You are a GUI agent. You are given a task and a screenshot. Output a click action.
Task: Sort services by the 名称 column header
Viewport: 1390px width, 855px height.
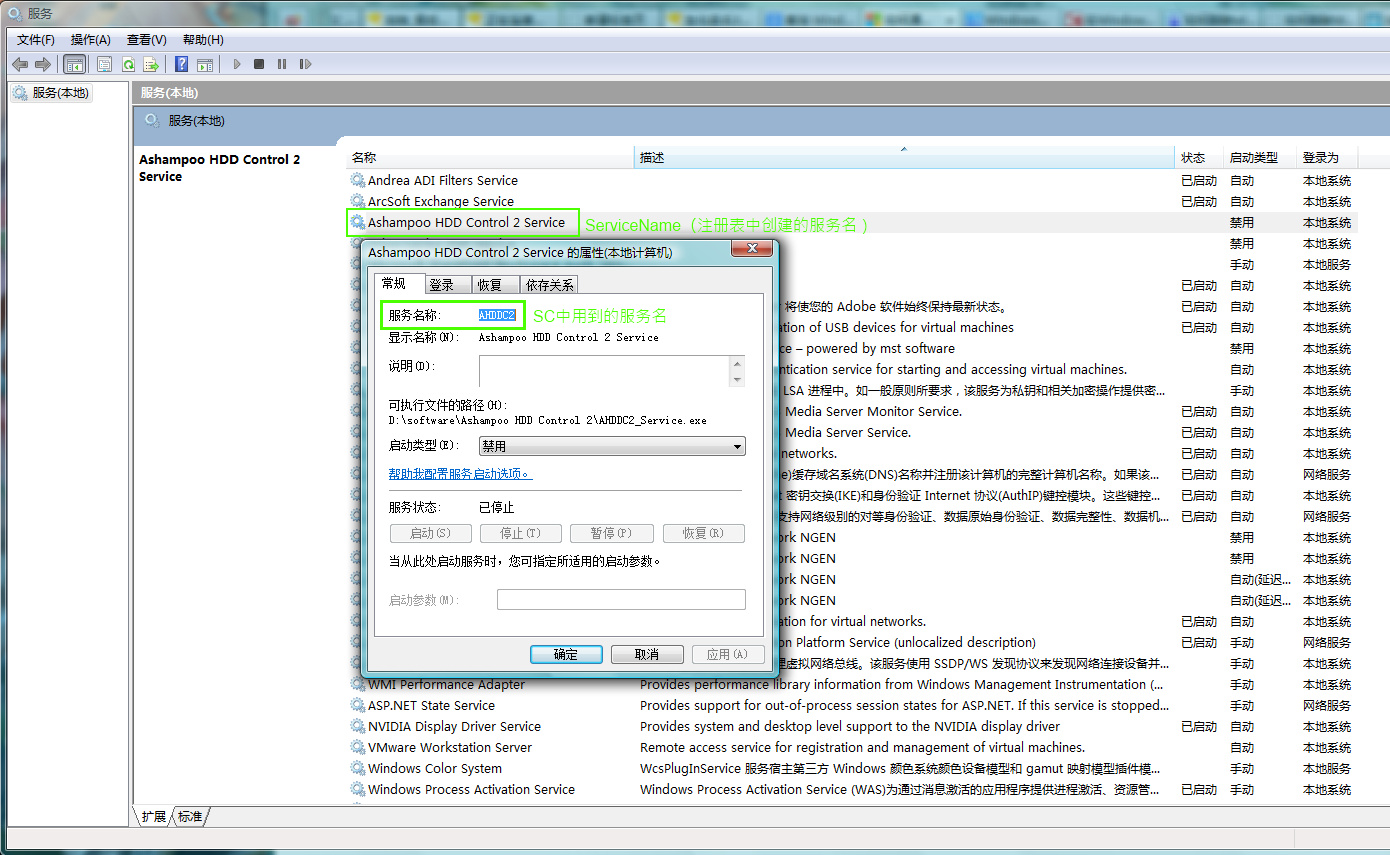pos(490,158)
